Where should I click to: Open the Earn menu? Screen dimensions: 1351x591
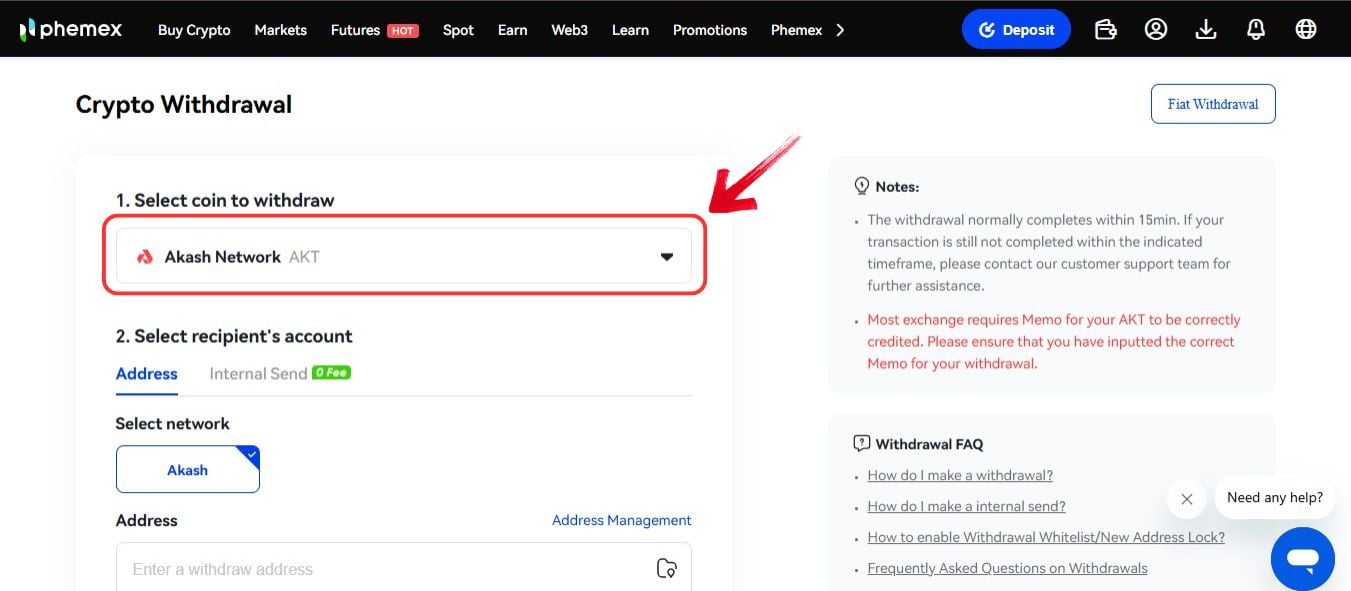pyautogui.click(x=512, y=30)
